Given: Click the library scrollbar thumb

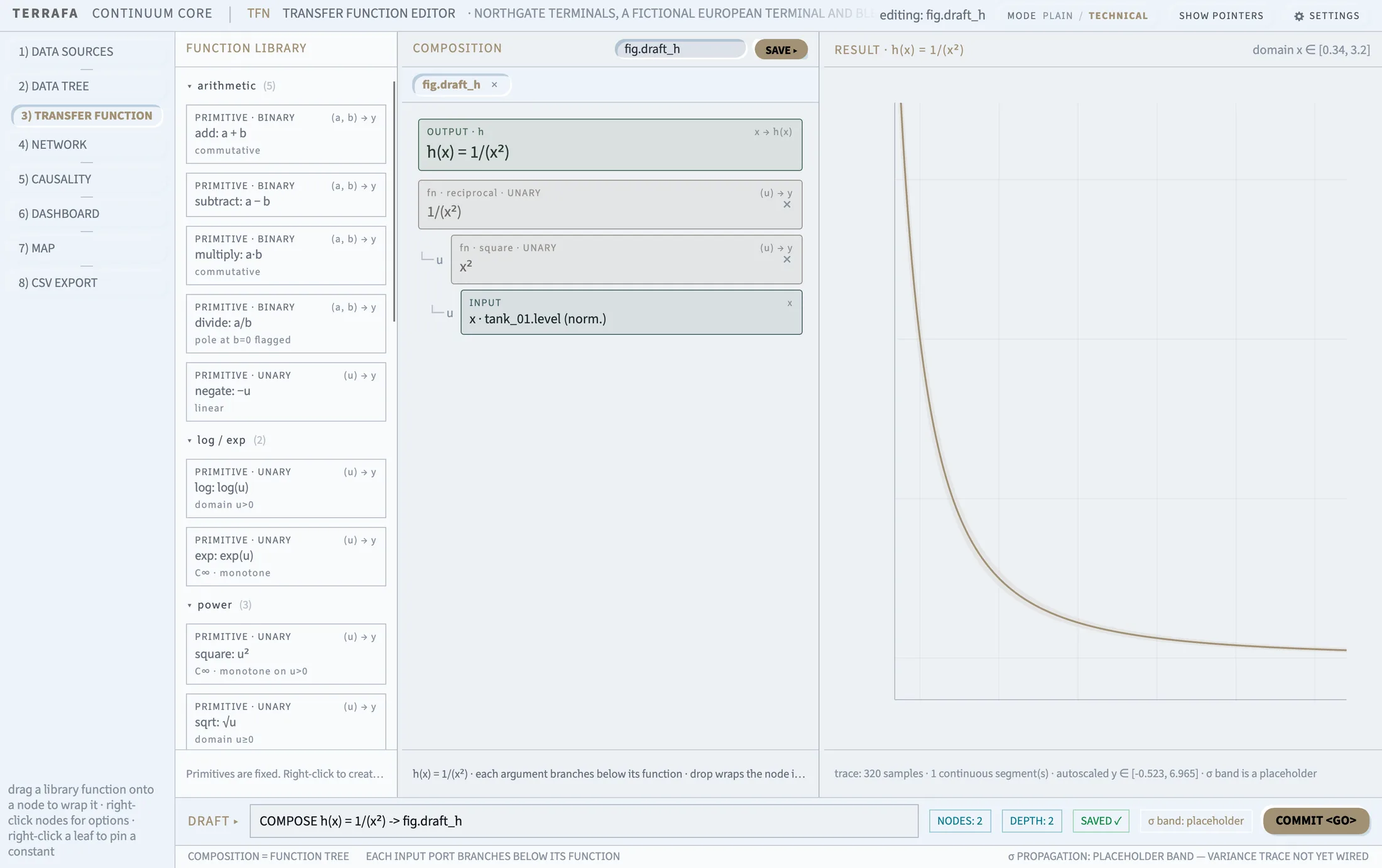Looking at the screenshot, I should [394, 201].
